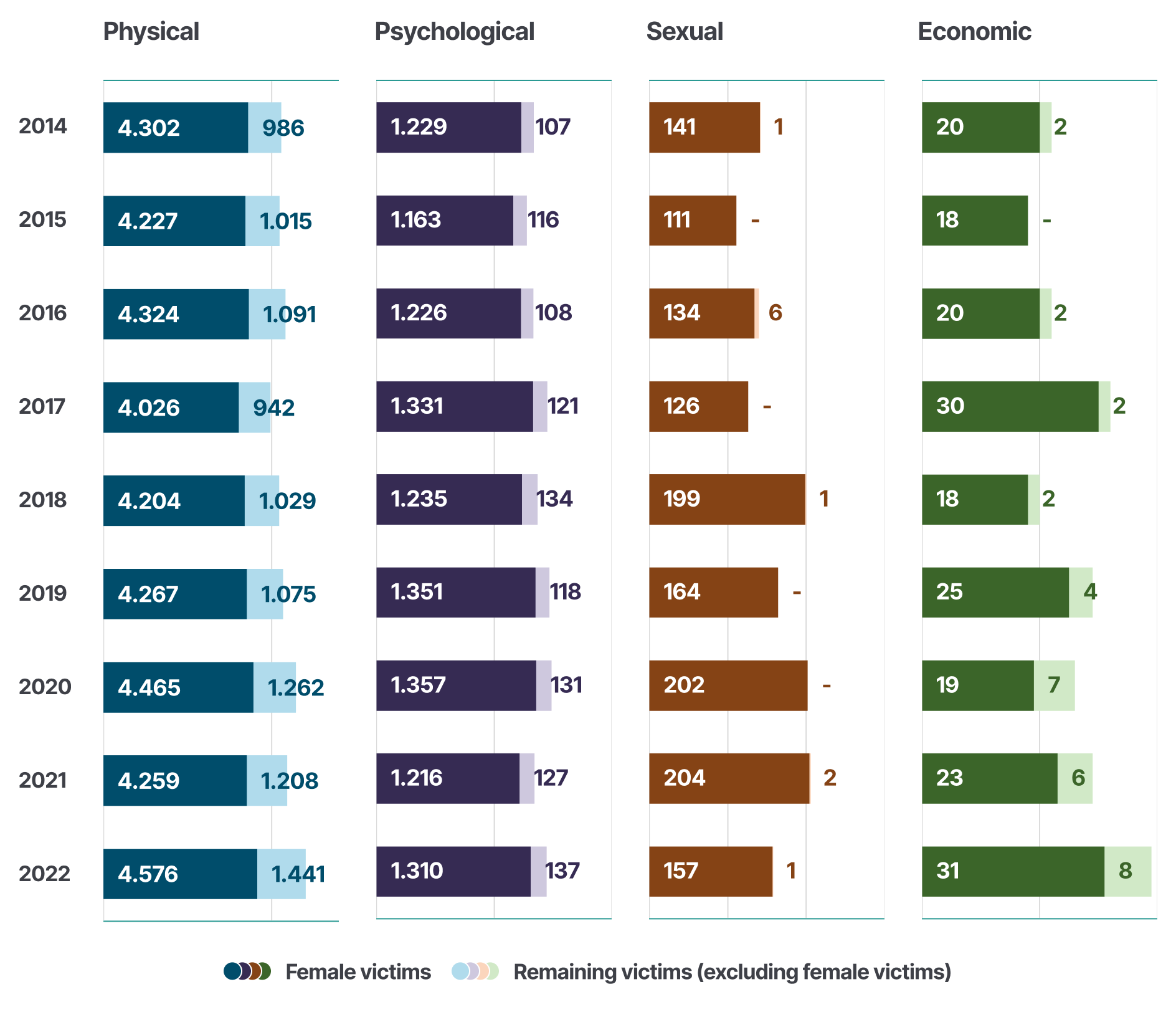Image resolution: width=1176 pixels, height=1012 pixels.
Task: Click the light blue Remaining victims legend dot
Action: [x=460, y=971]
